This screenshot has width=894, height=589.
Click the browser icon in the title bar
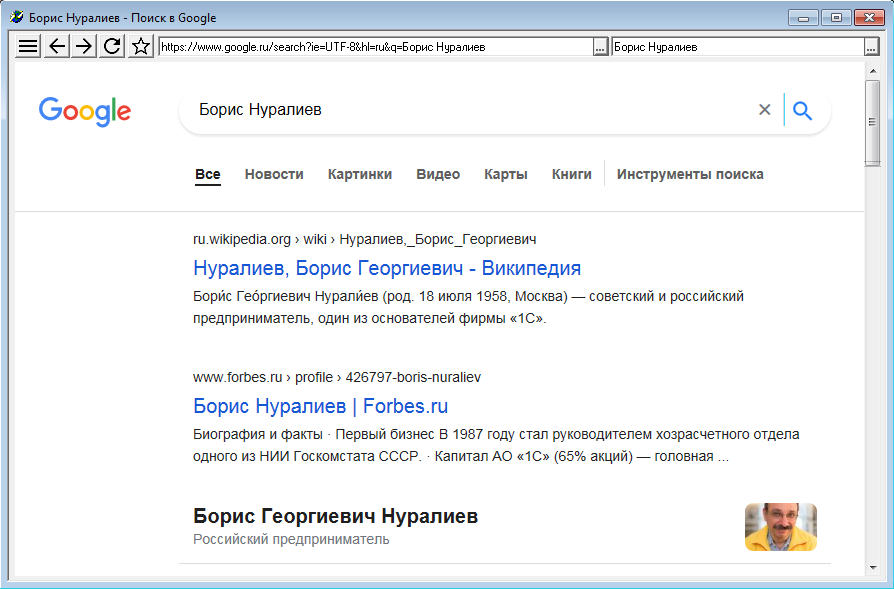17,17
